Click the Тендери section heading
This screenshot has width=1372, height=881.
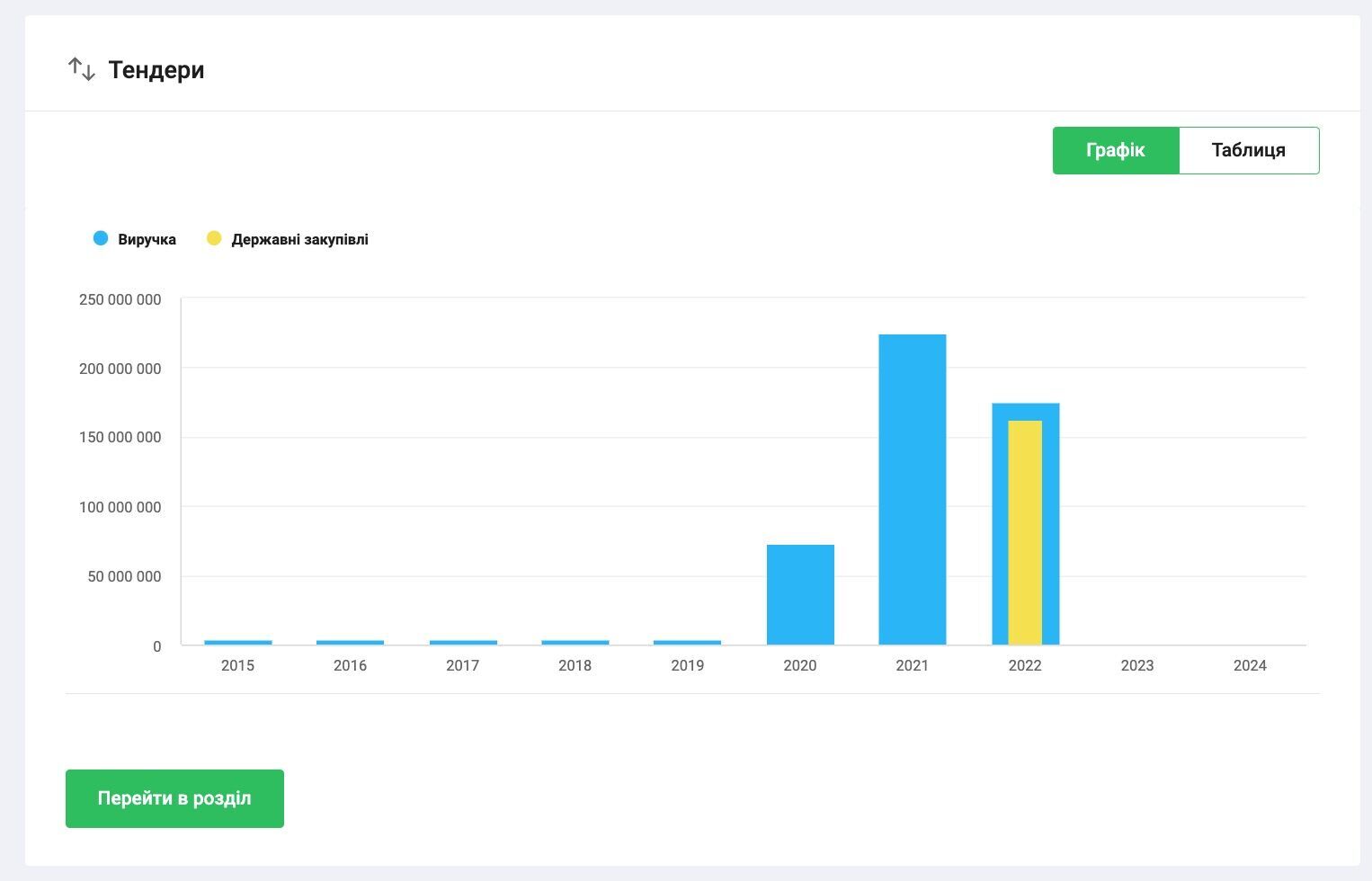pyautogui.click(x=156, y=70)
